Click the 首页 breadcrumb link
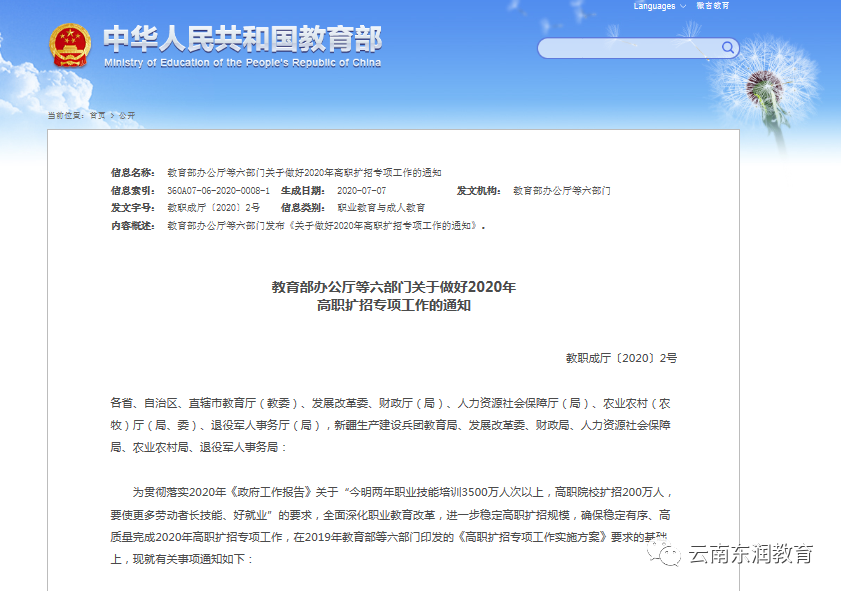 (x=96, y=115)
